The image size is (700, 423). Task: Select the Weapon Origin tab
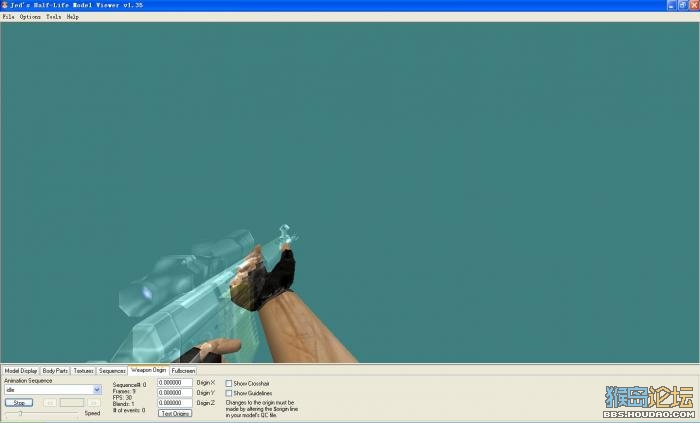(x=148, y=370)
